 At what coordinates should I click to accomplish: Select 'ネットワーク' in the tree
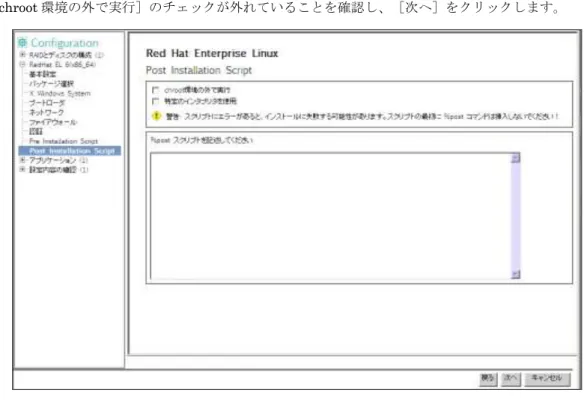pyautogui.click(x=47, y=112)
